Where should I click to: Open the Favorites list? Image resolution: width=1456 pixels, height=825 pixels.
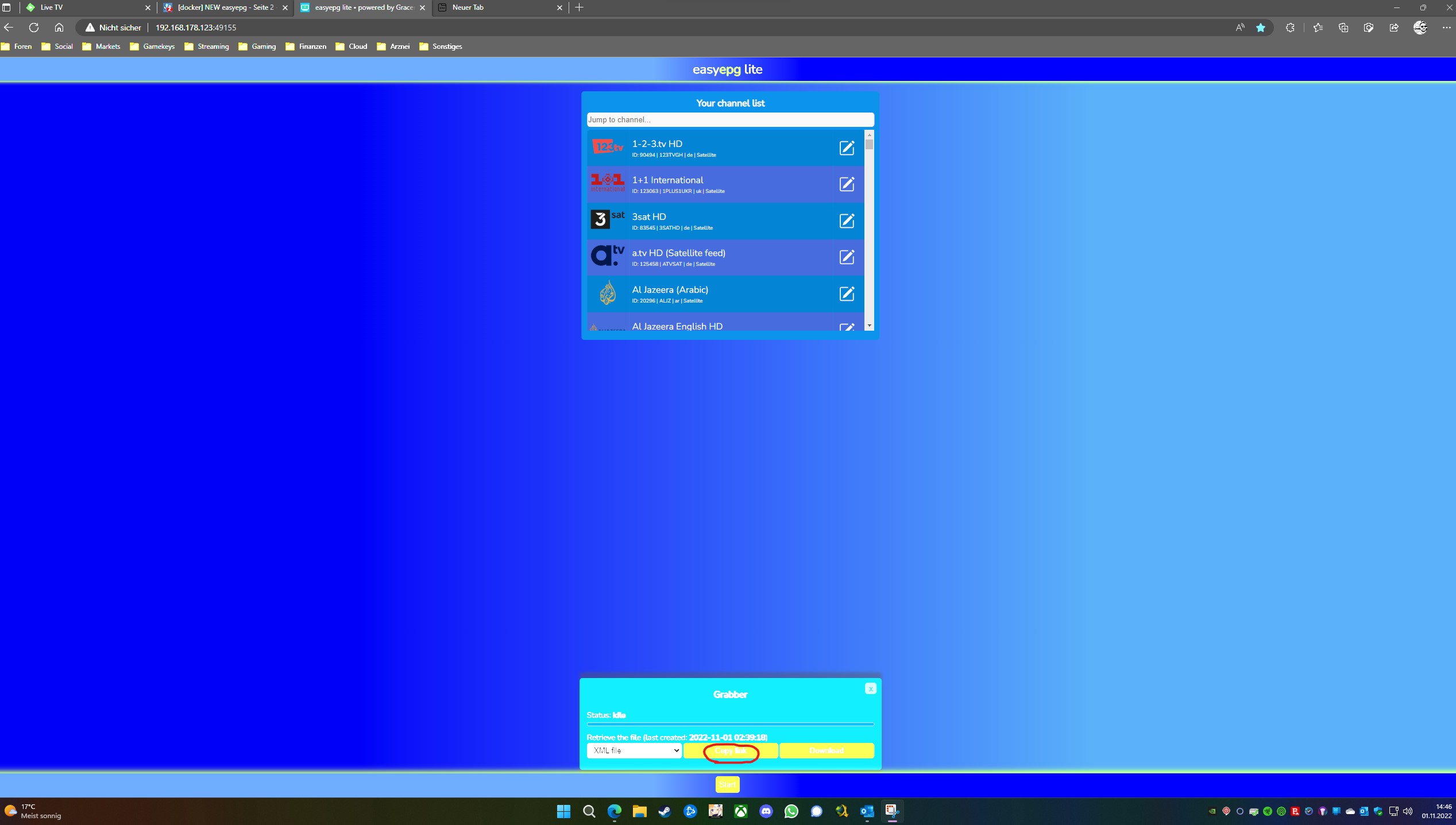[x=1318, y=28]
